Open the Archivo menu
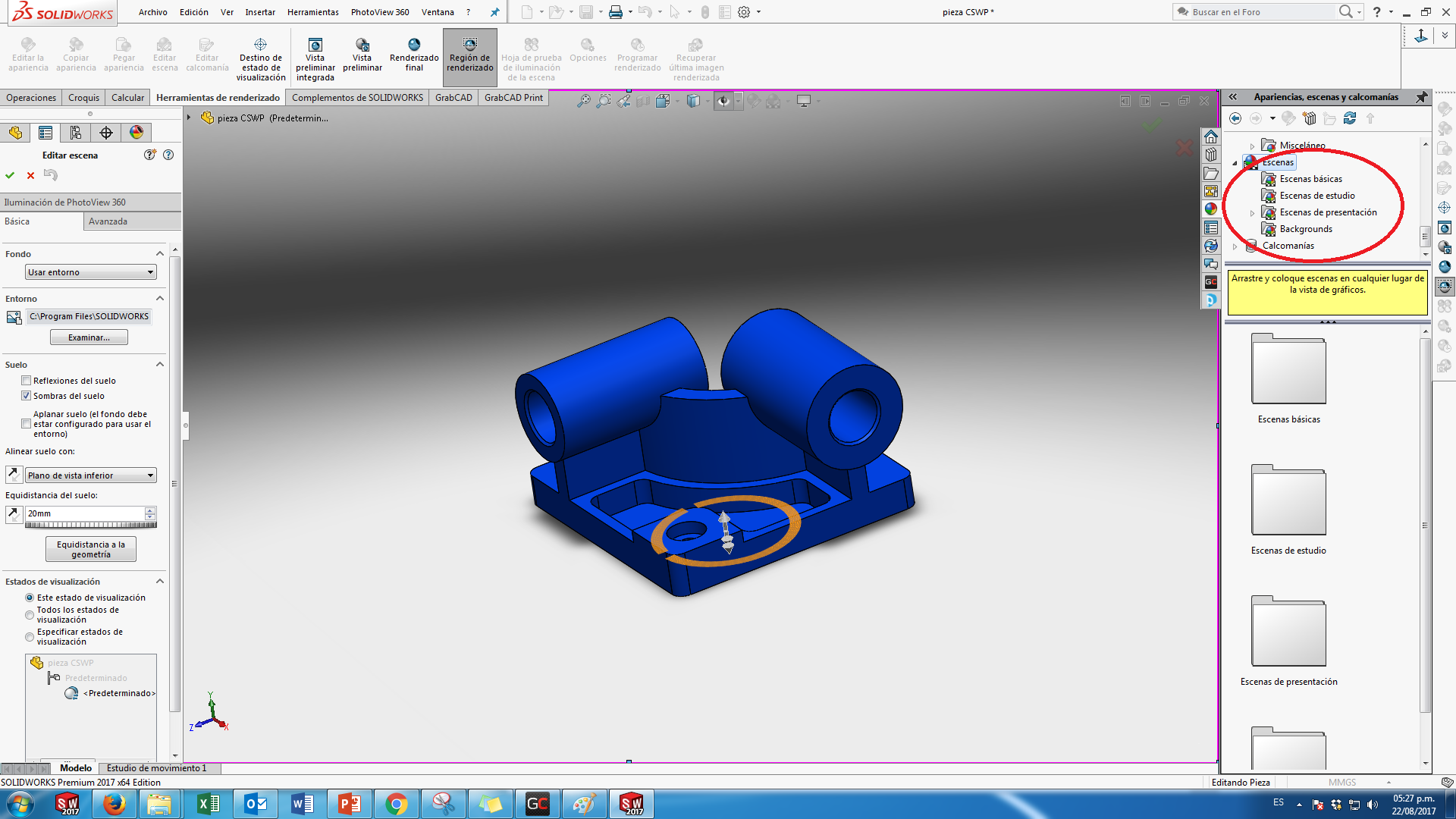Image resolution: width=1456 pixels, height=819 pixels. click(152, 12)
